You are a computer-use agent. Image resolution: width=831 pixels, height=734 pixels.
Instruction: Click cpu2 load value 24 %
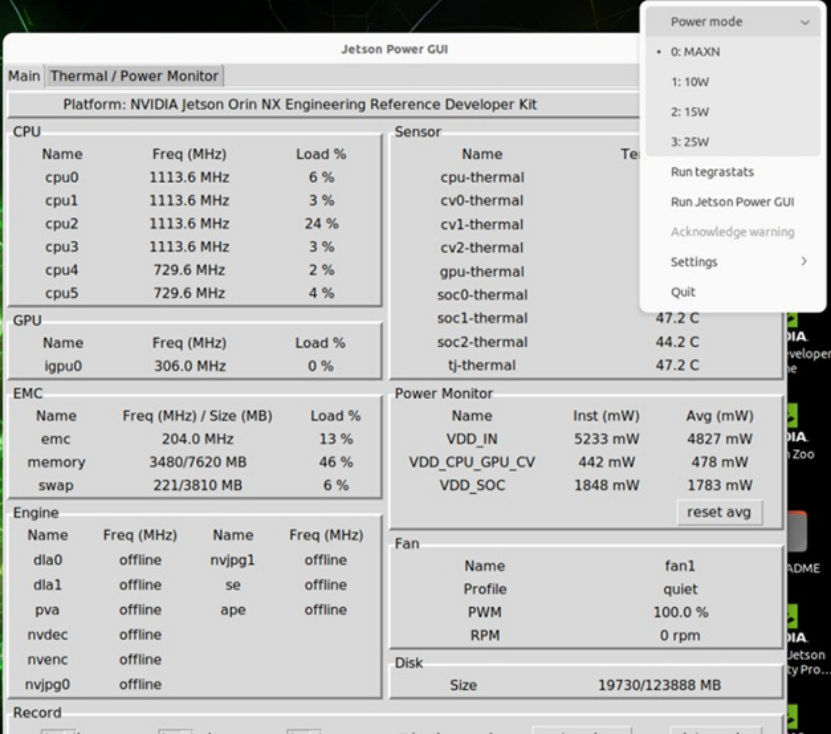[321, 224]
